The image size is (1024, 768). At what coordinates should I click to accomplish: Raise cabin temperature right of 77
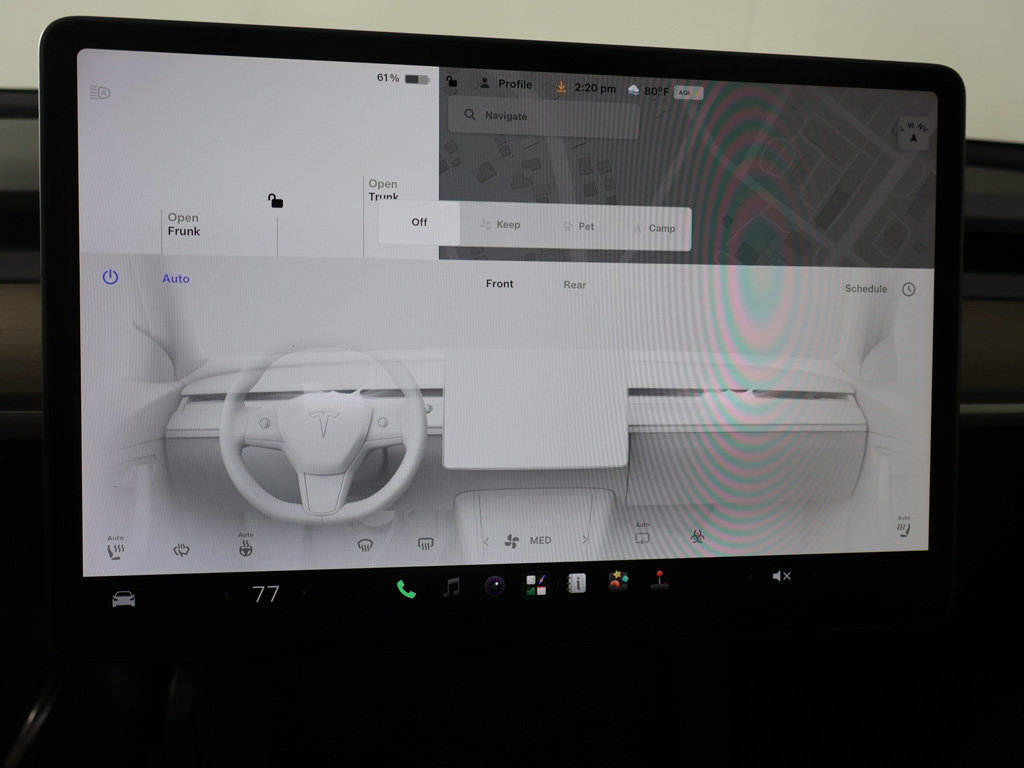pyautogui.click(x=304, y=593)
